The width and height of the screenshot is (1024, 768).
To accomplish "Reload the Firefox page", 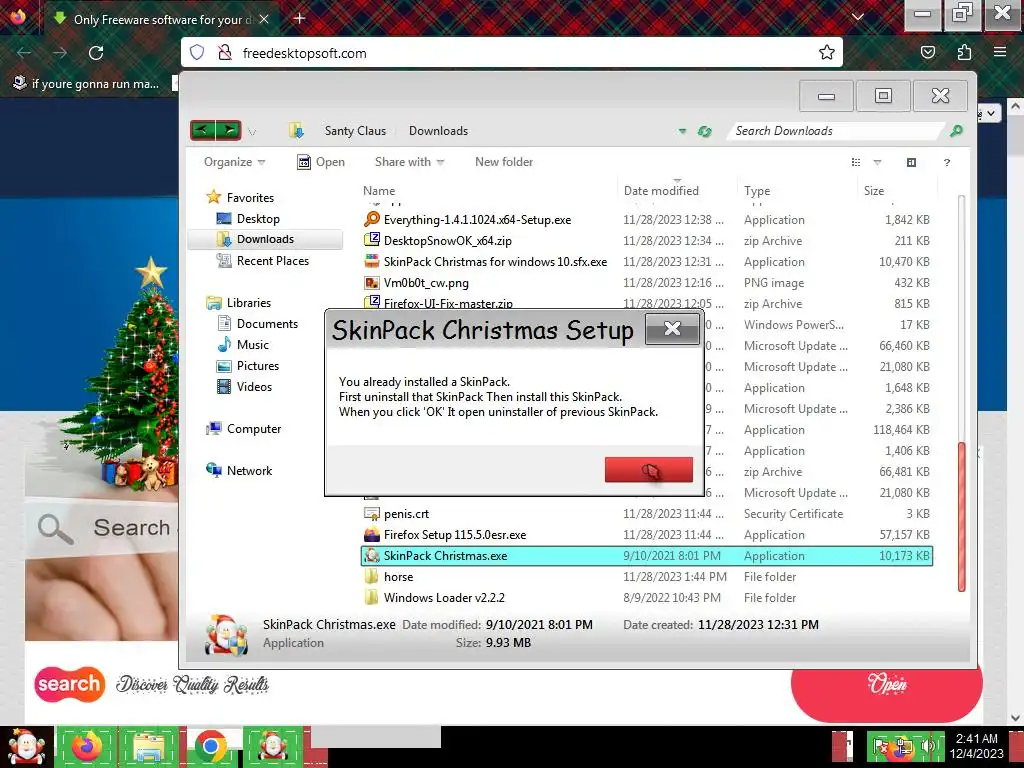I will tap(96, 53).
